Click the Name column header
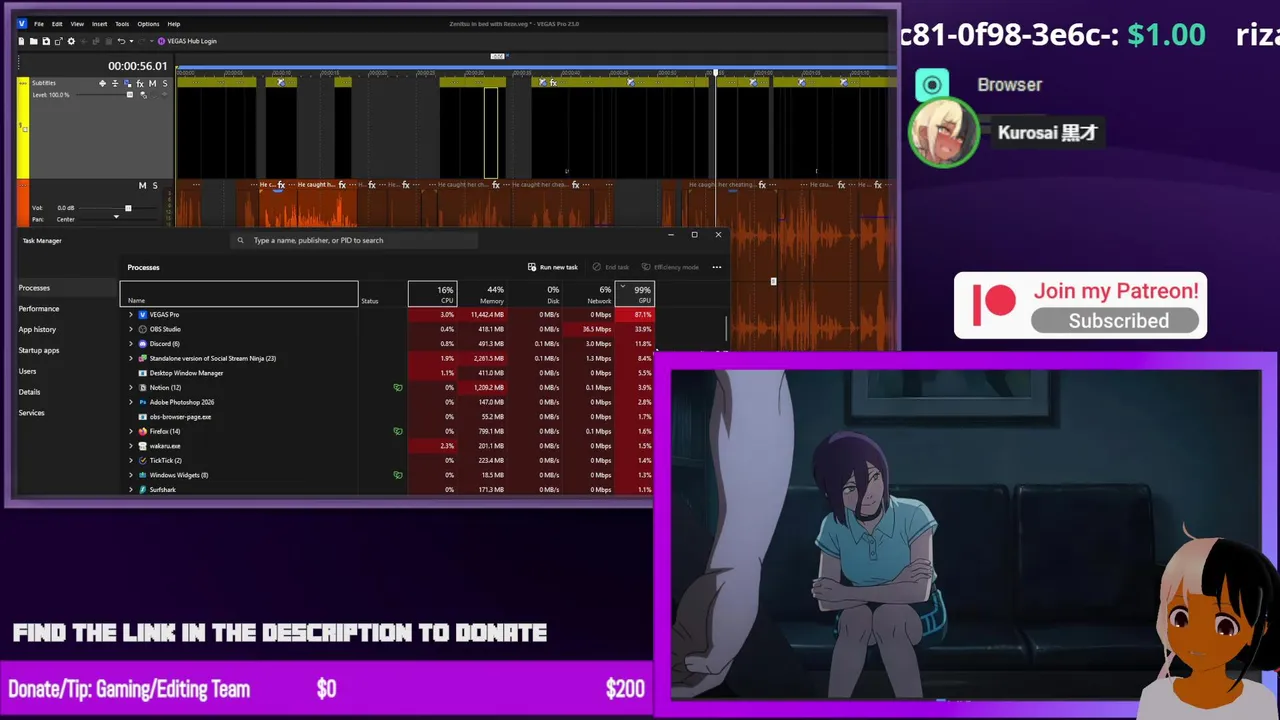Viewport: 1280px width, 720px height. click(x=239, y=294)
